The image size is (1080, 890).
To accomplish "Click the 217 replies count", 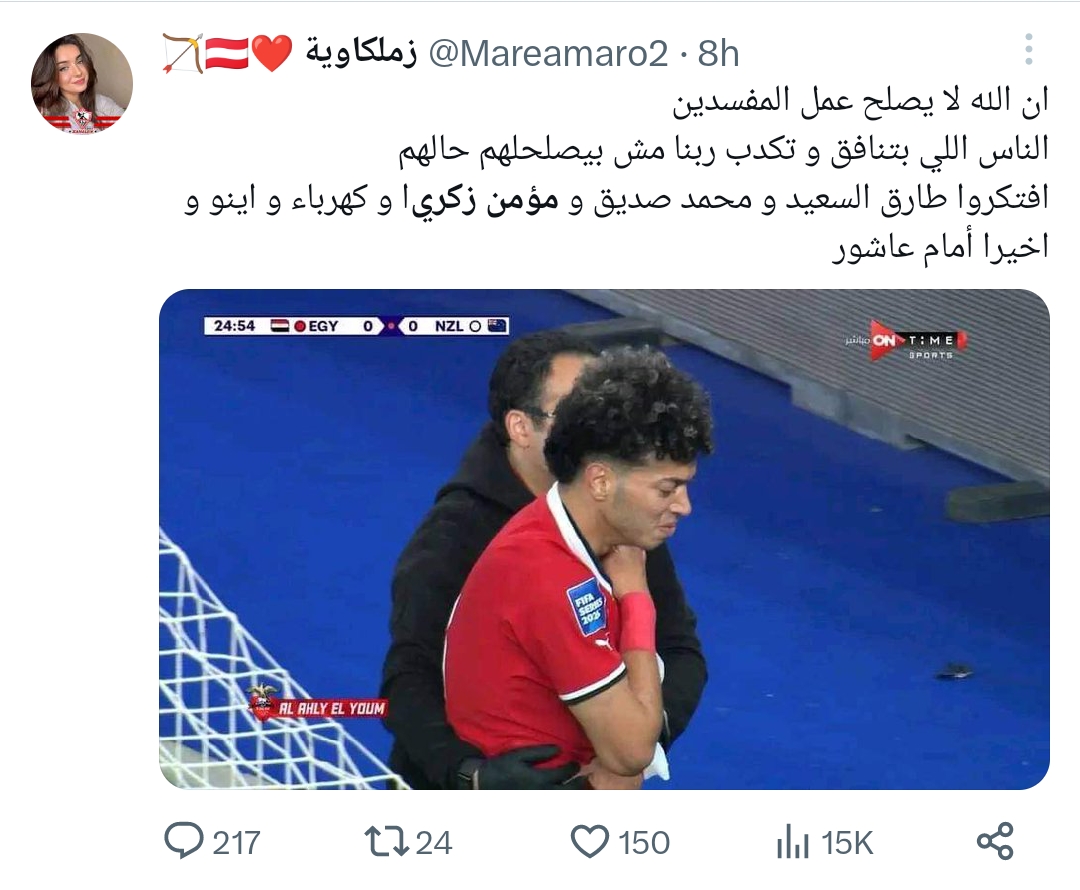I will (236, 843).
